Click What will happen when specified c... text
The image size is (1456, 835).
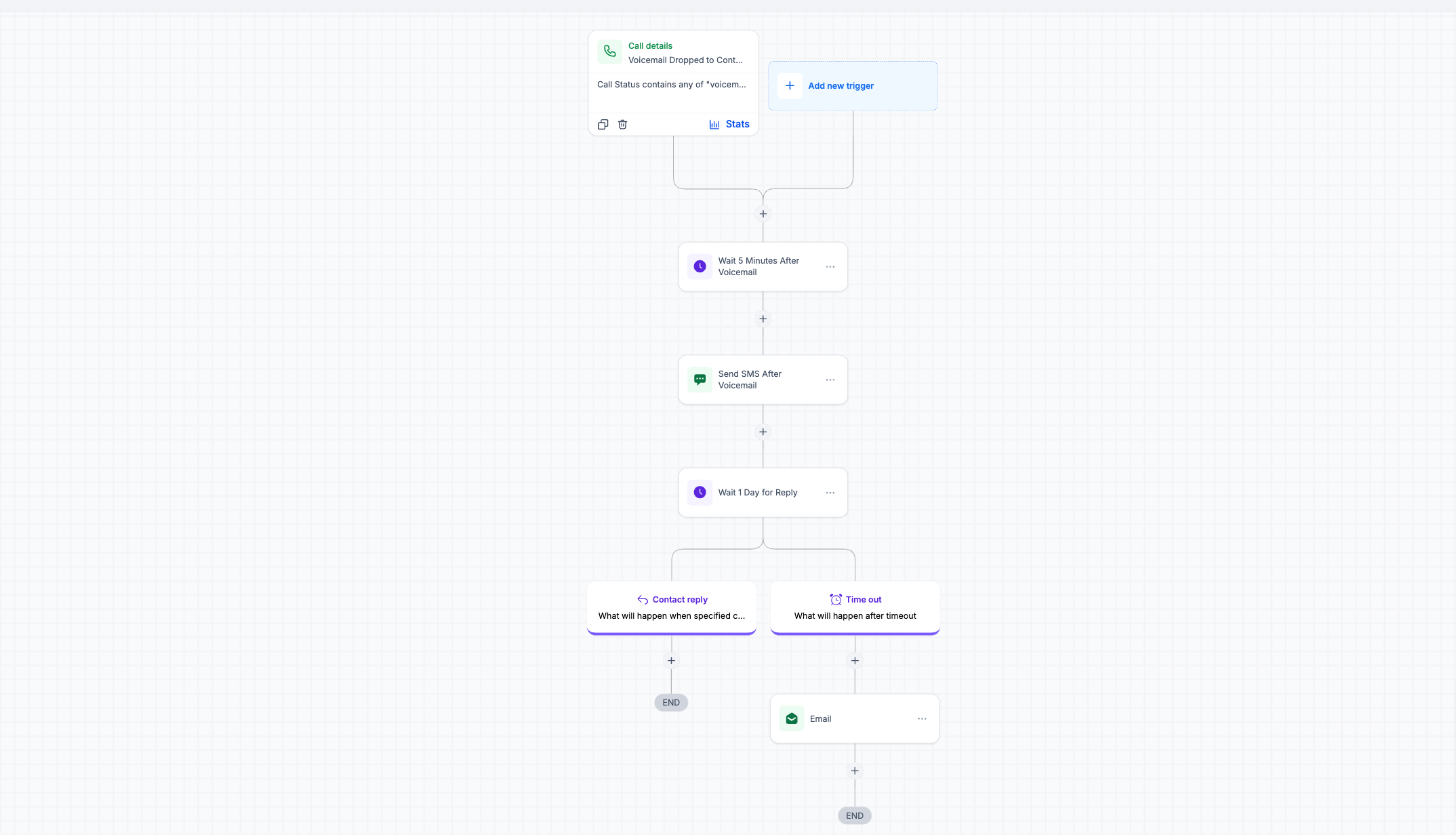click(672, 616)
